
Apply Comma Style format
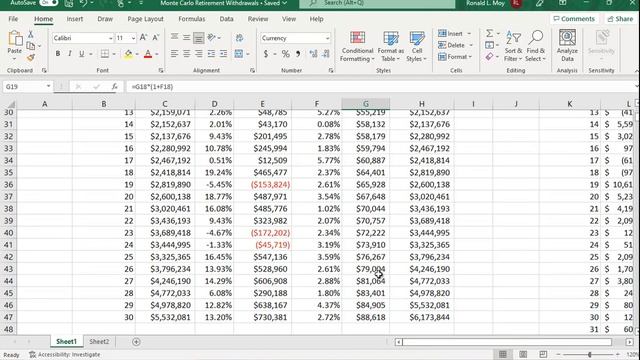(298, 54)
